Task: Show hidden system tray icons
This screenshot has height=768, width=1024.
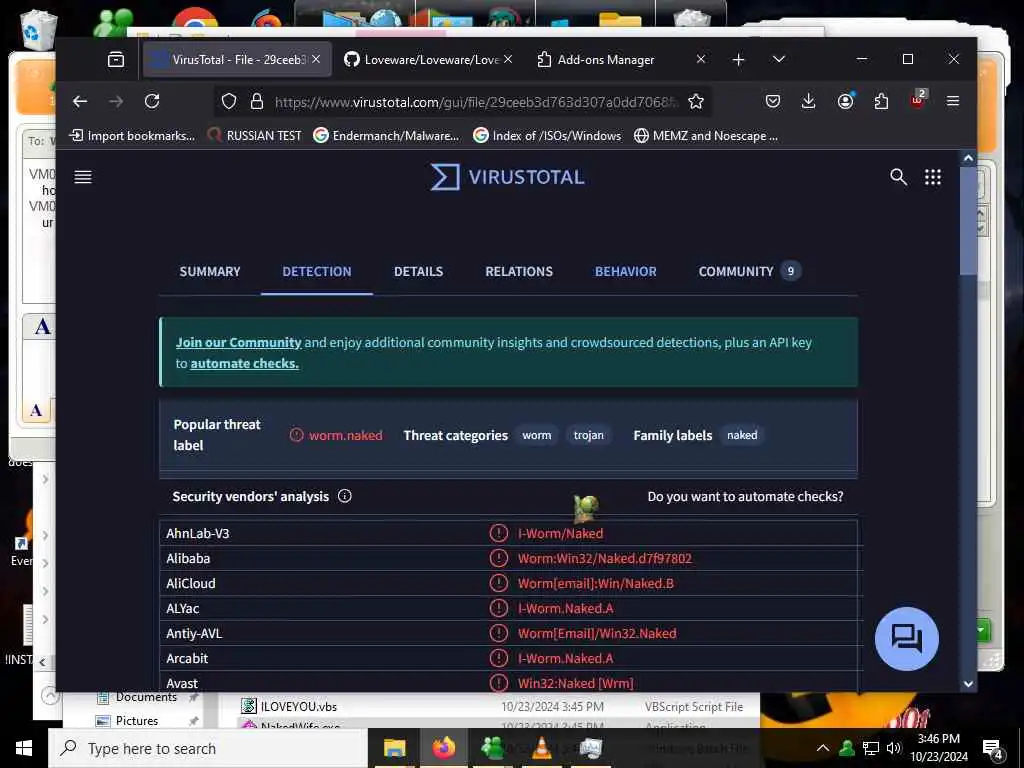Action: tap(823, 748)
